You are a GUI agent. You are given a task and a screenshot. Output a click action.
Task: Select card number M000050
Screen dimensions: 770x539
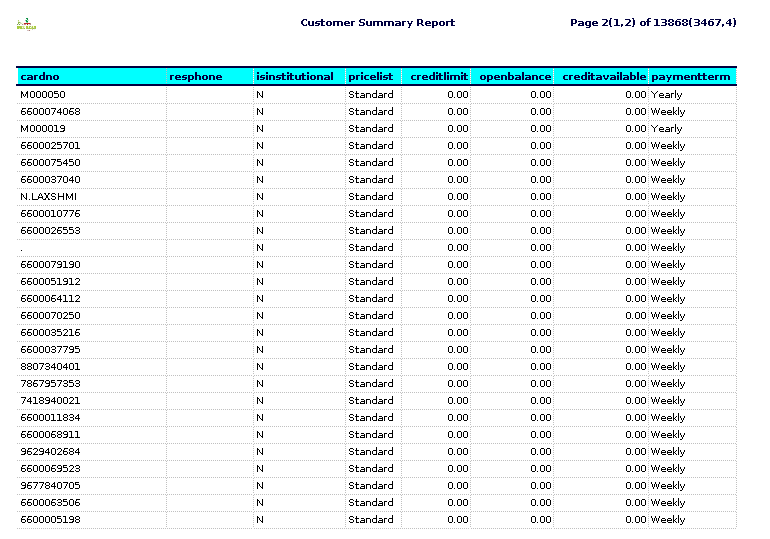43,94
